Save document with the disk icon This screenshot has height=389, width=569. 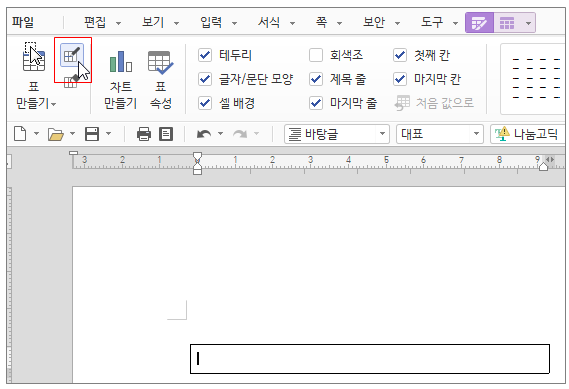(x=92, y=134)
